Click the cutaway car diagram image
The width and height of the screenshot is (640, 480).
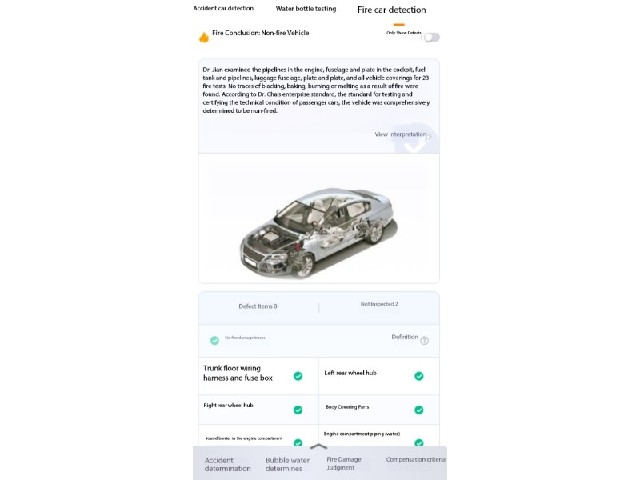[319, 233]
